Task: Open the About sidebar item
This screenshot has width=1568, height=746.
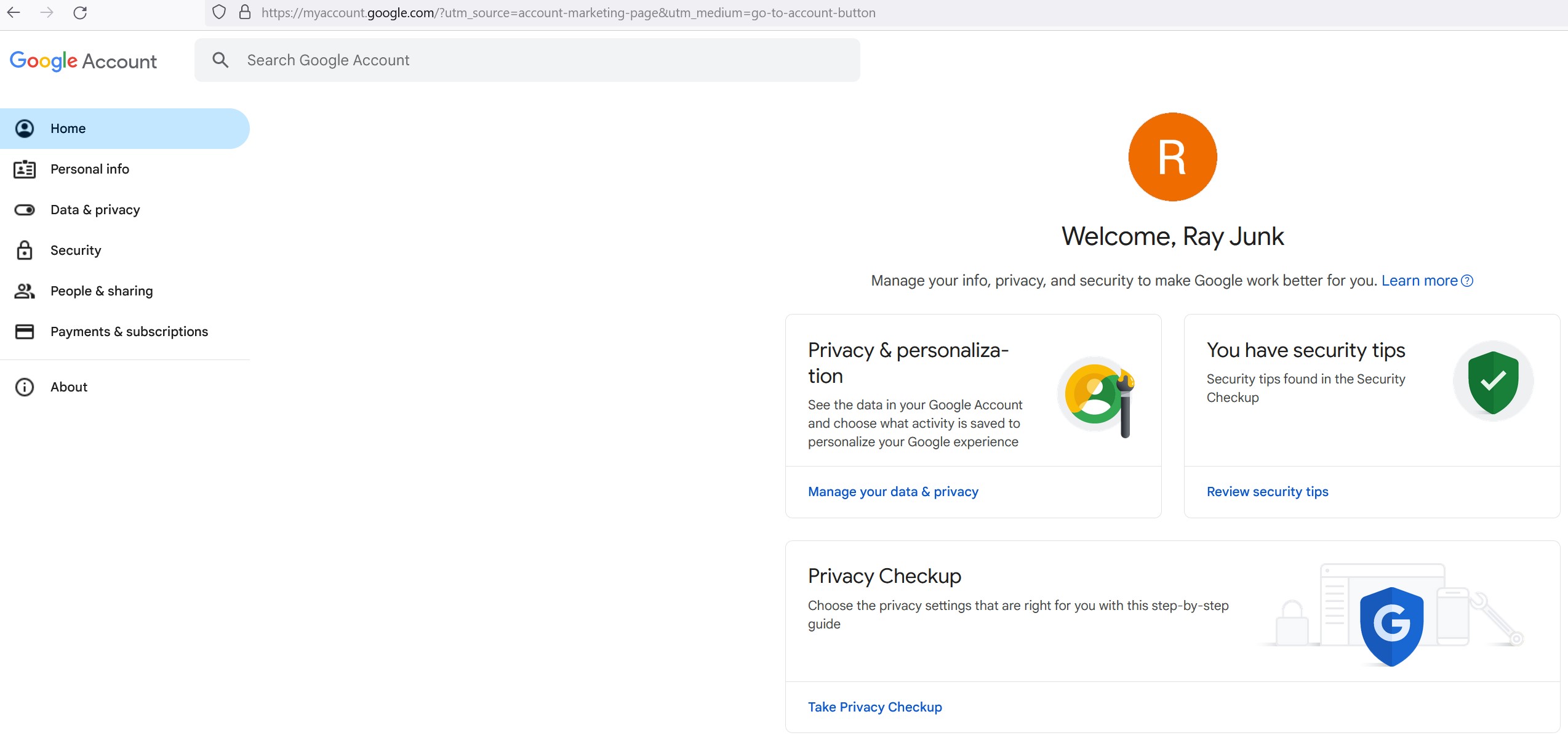Action: pos(68,387)
